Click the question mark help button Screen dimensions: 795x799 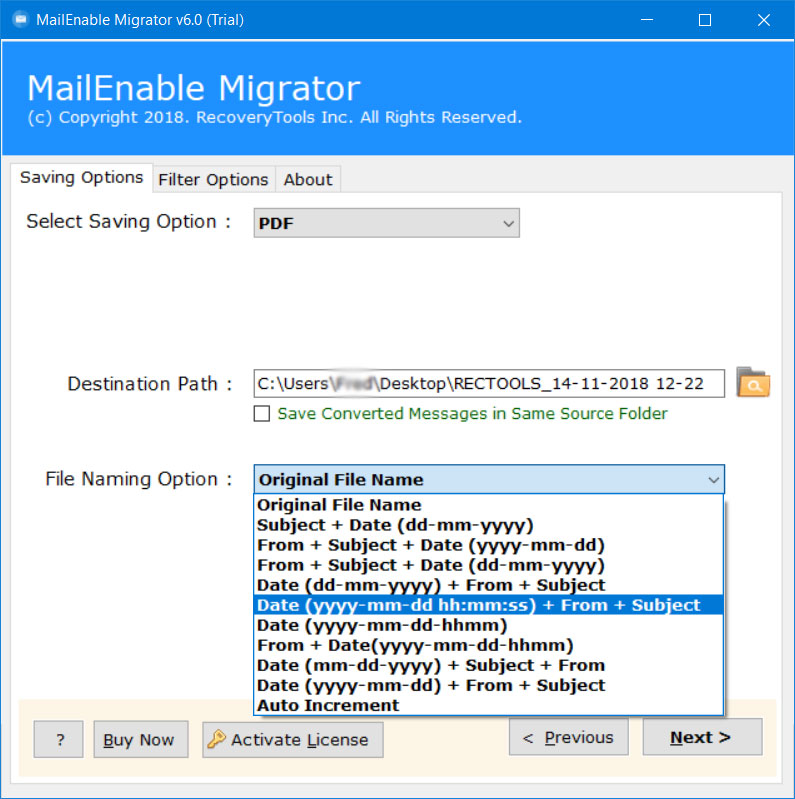tap(59, 739)
